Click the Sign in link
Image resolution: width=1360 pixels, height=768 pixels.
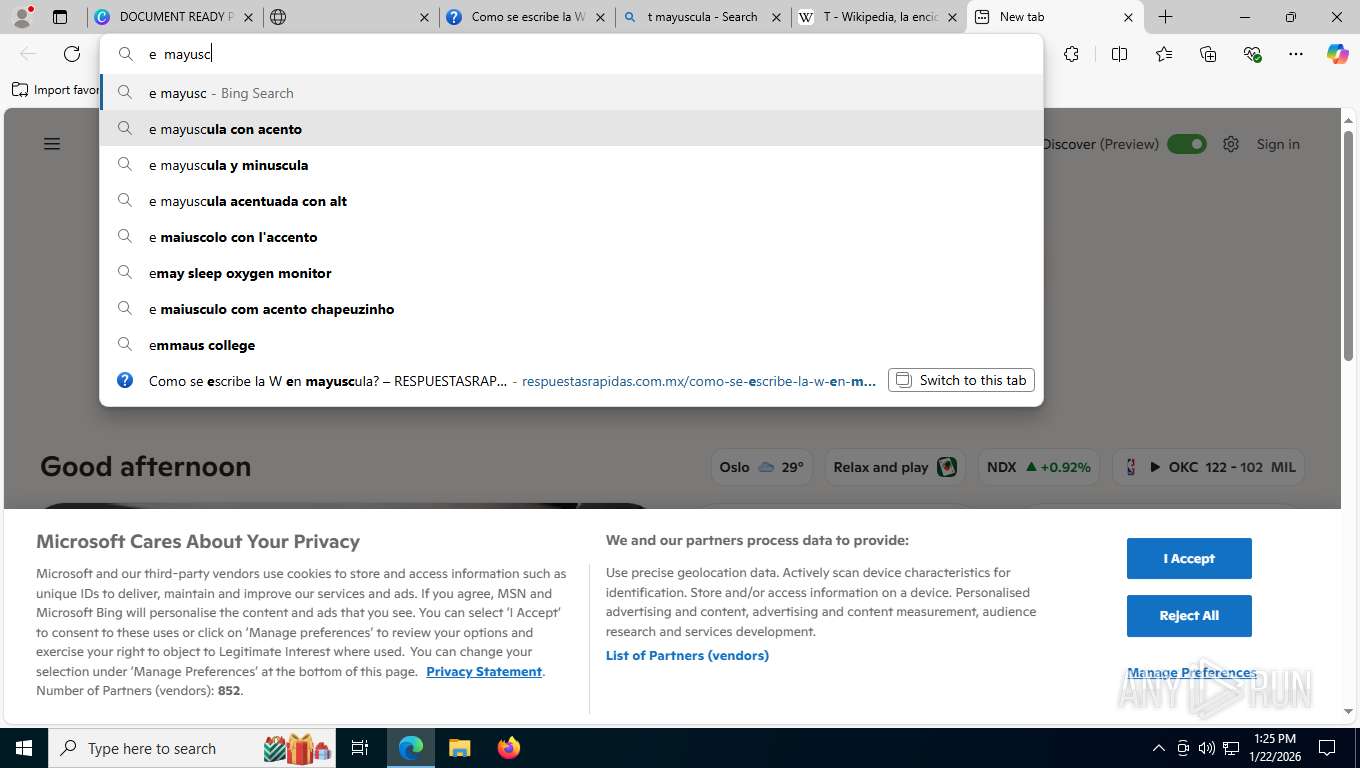pyautogui.click(x=1278, y=144)
